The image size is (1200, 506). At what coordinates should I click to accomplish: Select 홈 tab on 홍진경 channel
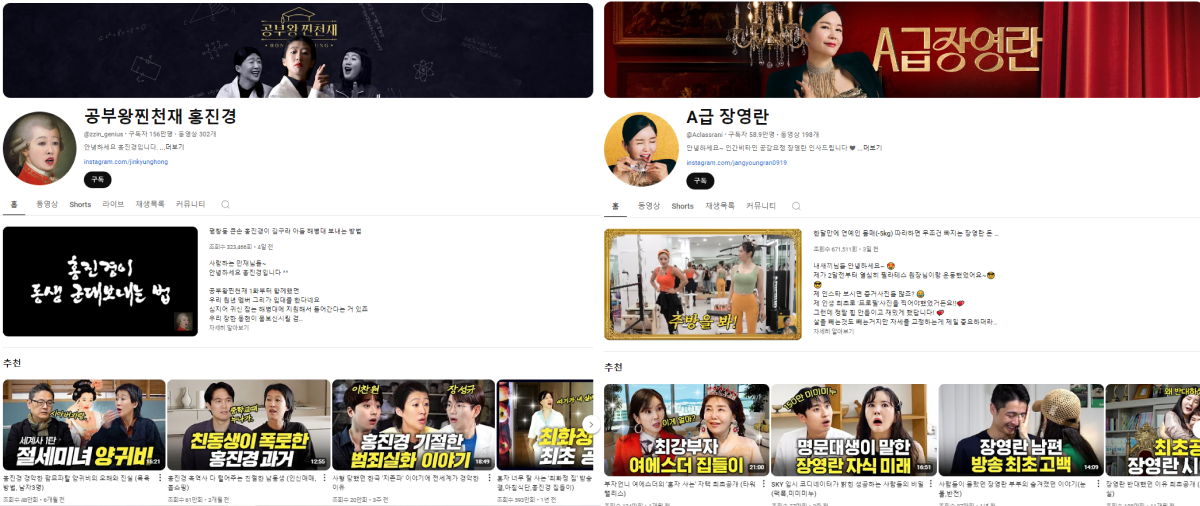click(14, 204)
